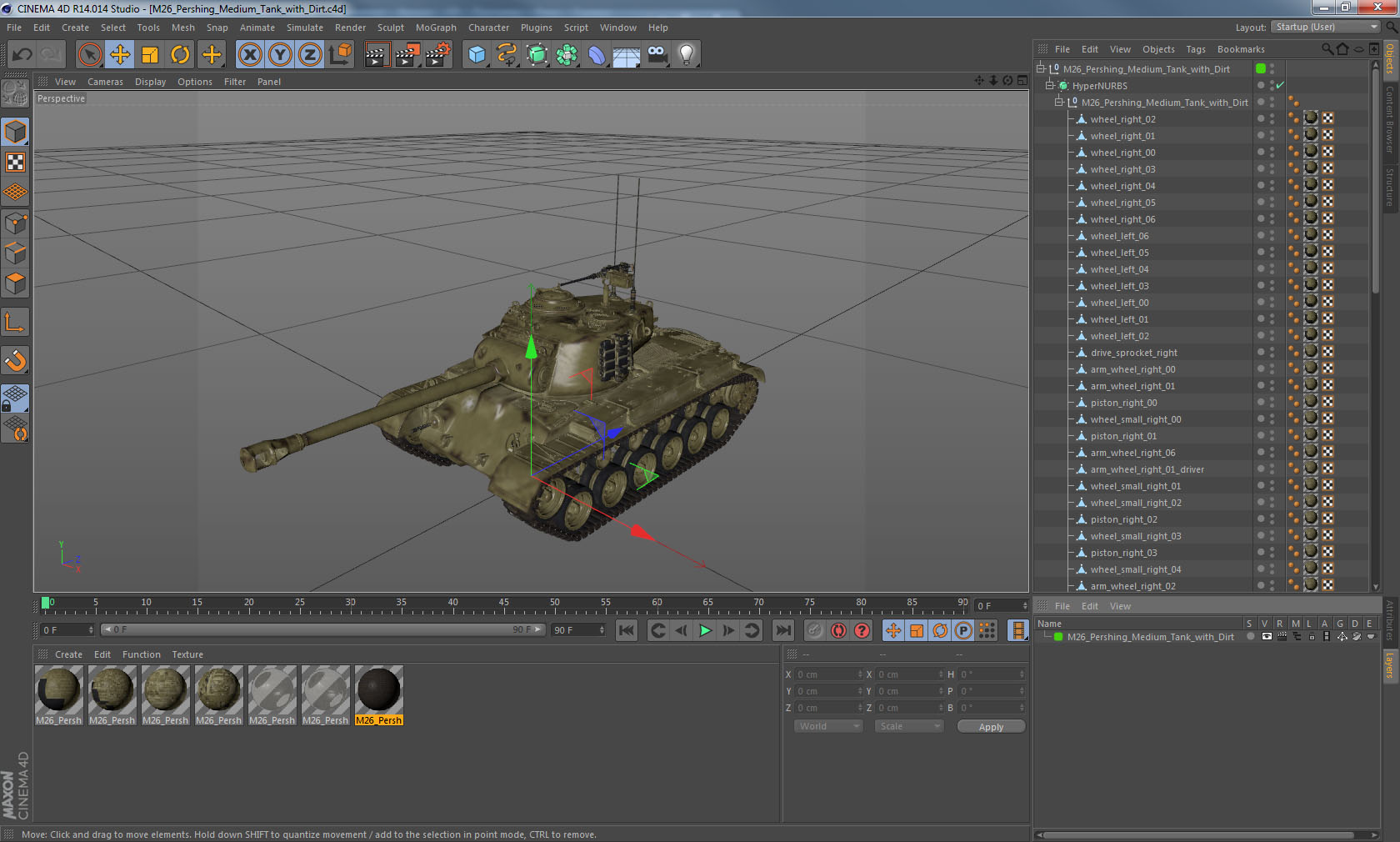The height and width of the screenshot is (842, 1400).
Task: Open the Sculpt menu
Action: [x=390, y=28]
